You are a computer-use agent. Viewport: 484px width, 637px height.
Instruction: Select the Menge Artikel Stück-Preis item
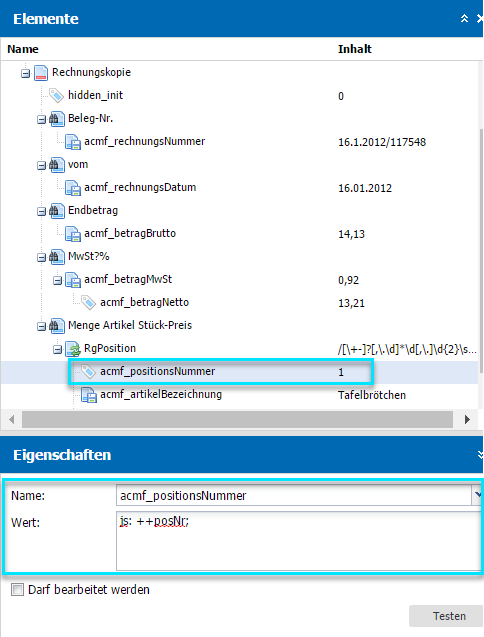click(x=130, y=325)
